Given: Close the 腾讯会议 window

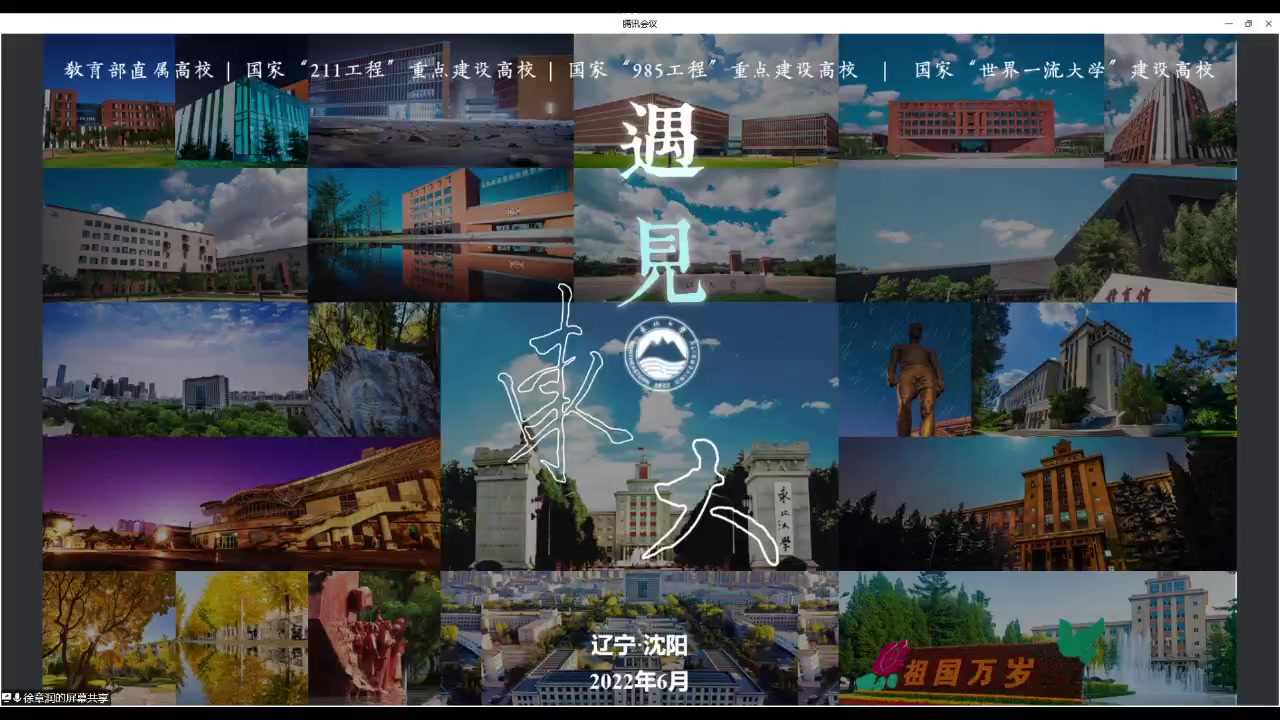Looking at the screenshot, I should pos(1269,23).
